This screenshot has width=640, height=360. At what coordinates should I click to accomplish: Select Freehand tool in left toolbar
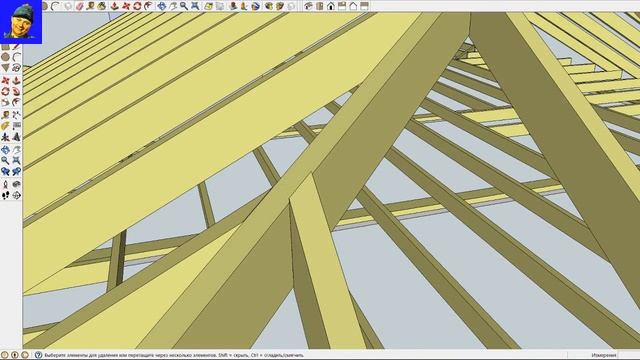pyautogui.click(x=16, y=67)
